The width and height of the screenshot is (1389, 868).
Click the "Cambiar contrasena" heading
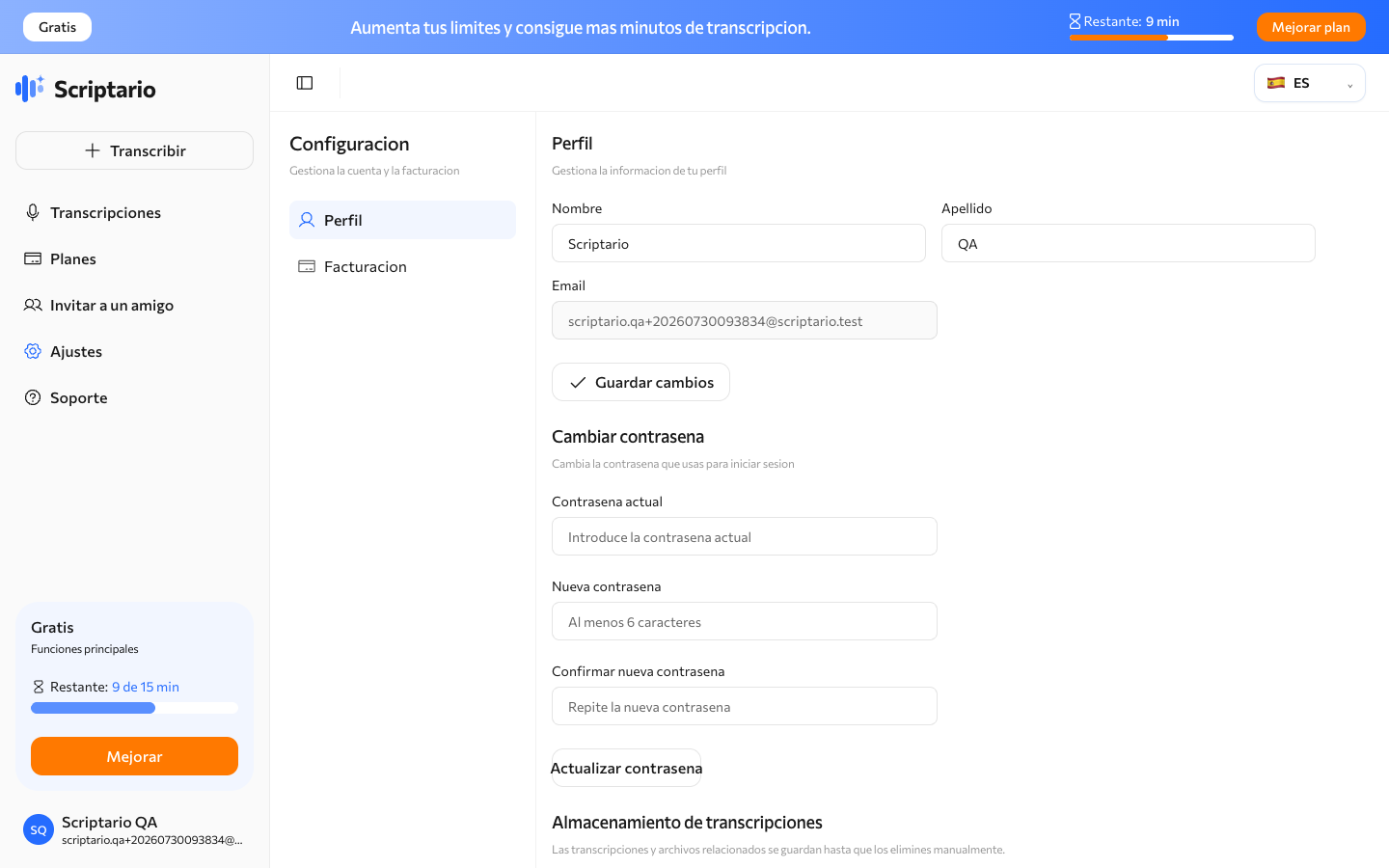[628, 437]
